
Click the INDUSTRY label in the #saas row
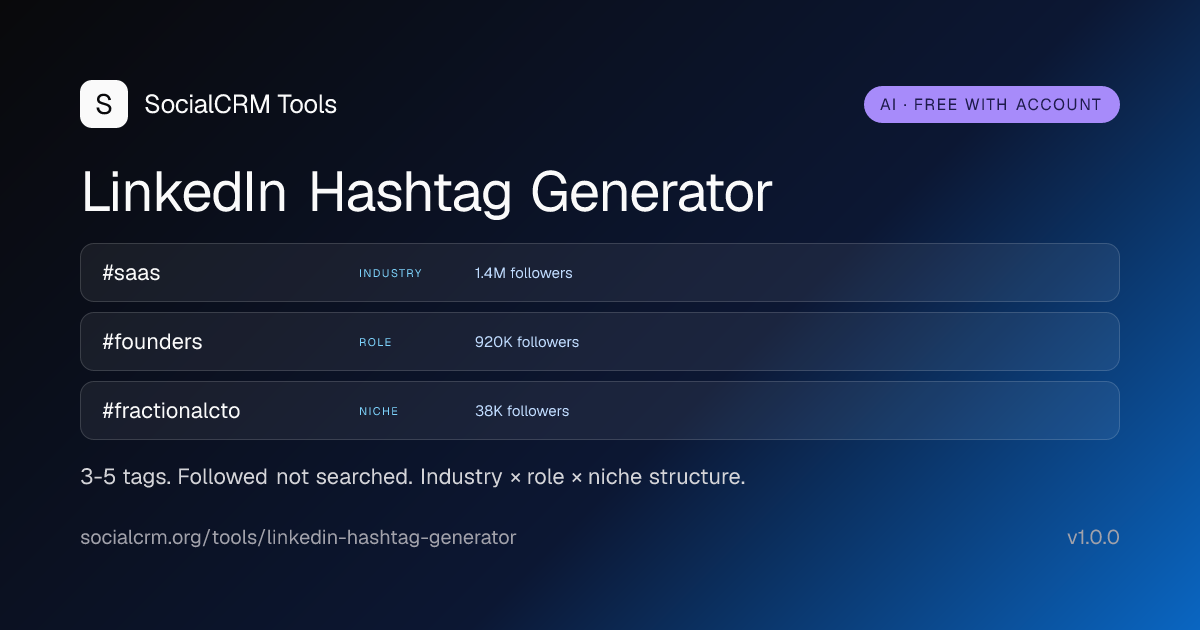coord(391,273)
